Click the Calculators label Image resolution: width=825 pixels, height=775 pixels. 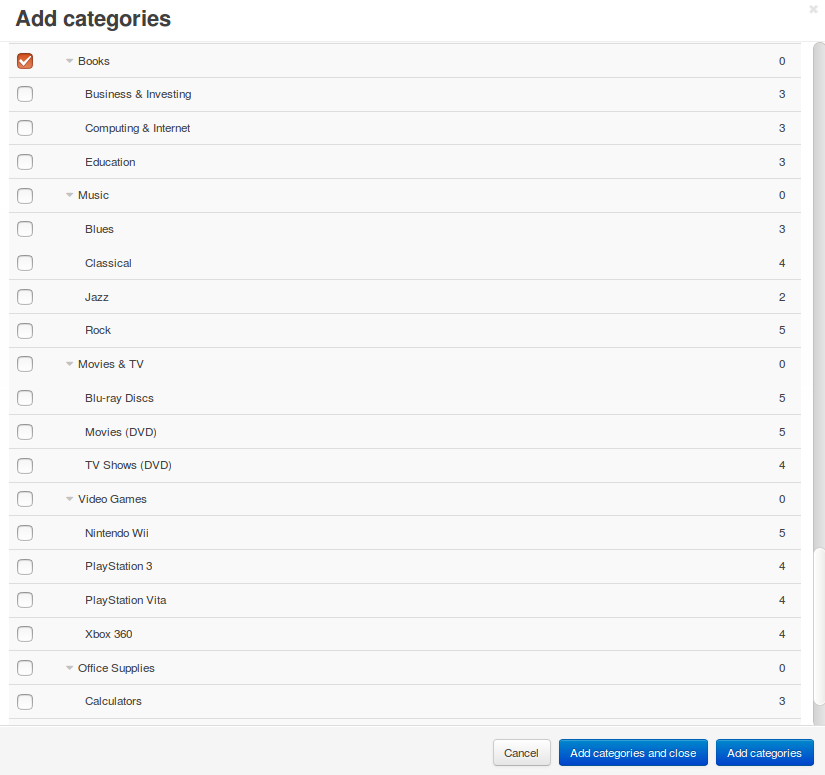click(113, 701)
